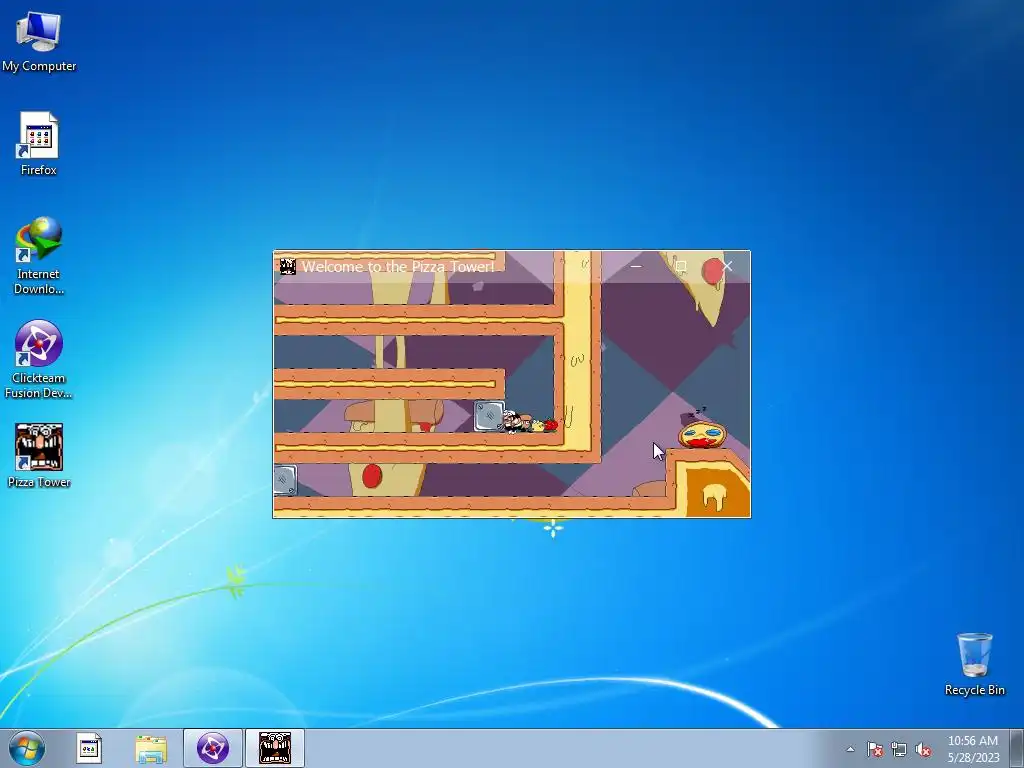The height and width of the screenshot is (768, 1024).
Task: Click the sleeping pizza-face enemy
Action: coord(703,434)
